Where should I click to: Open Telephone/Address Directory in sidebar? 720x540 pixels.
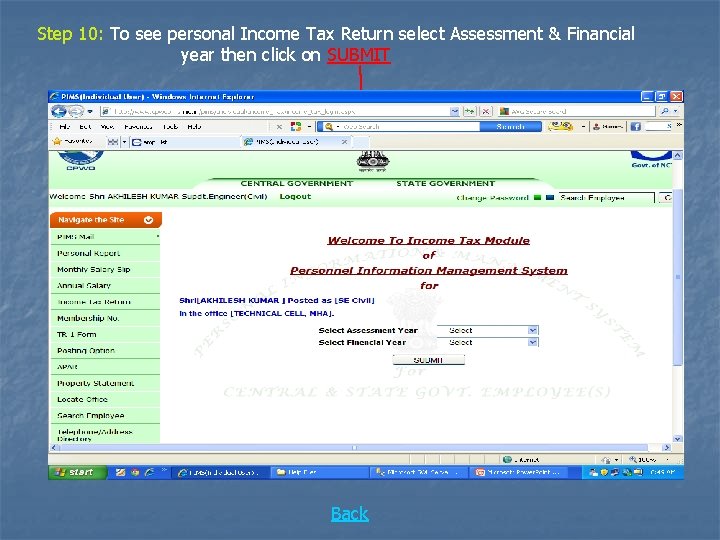click(x=105, y=434)
